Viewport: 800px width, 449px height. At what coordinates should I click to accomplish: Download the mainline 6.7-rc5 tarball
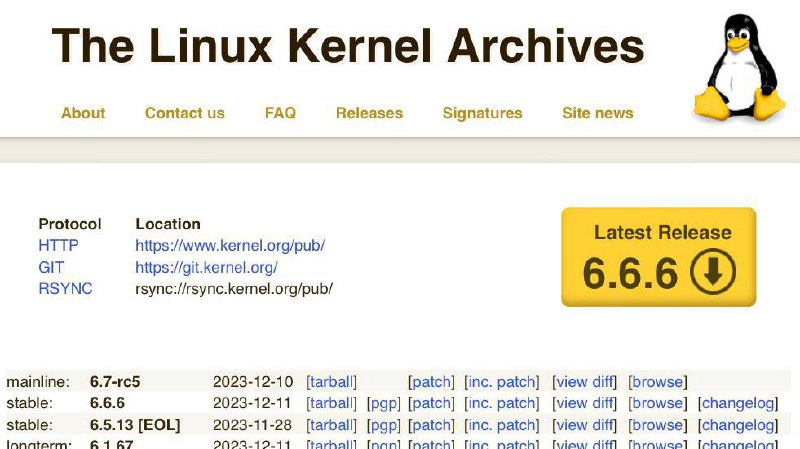coord(331,382)
